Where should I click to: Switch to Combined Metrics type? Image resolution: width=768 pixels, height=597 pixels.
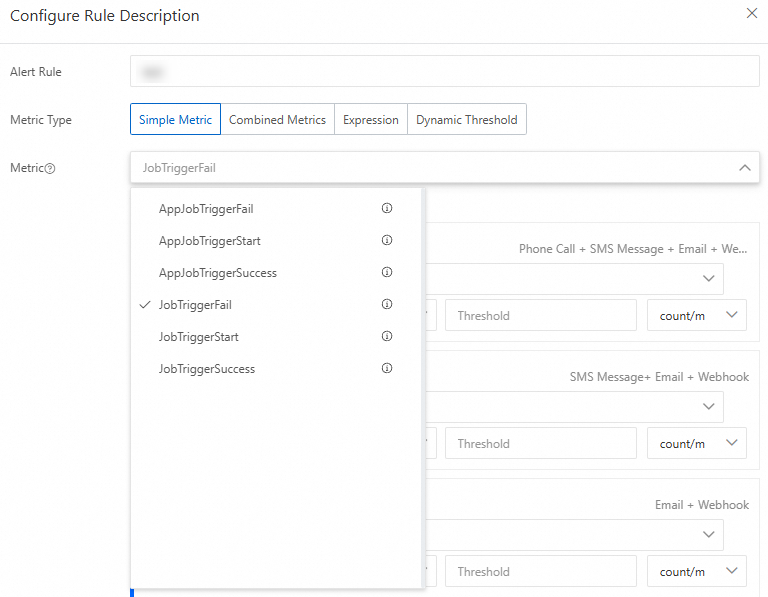click(x=277, y=120)
